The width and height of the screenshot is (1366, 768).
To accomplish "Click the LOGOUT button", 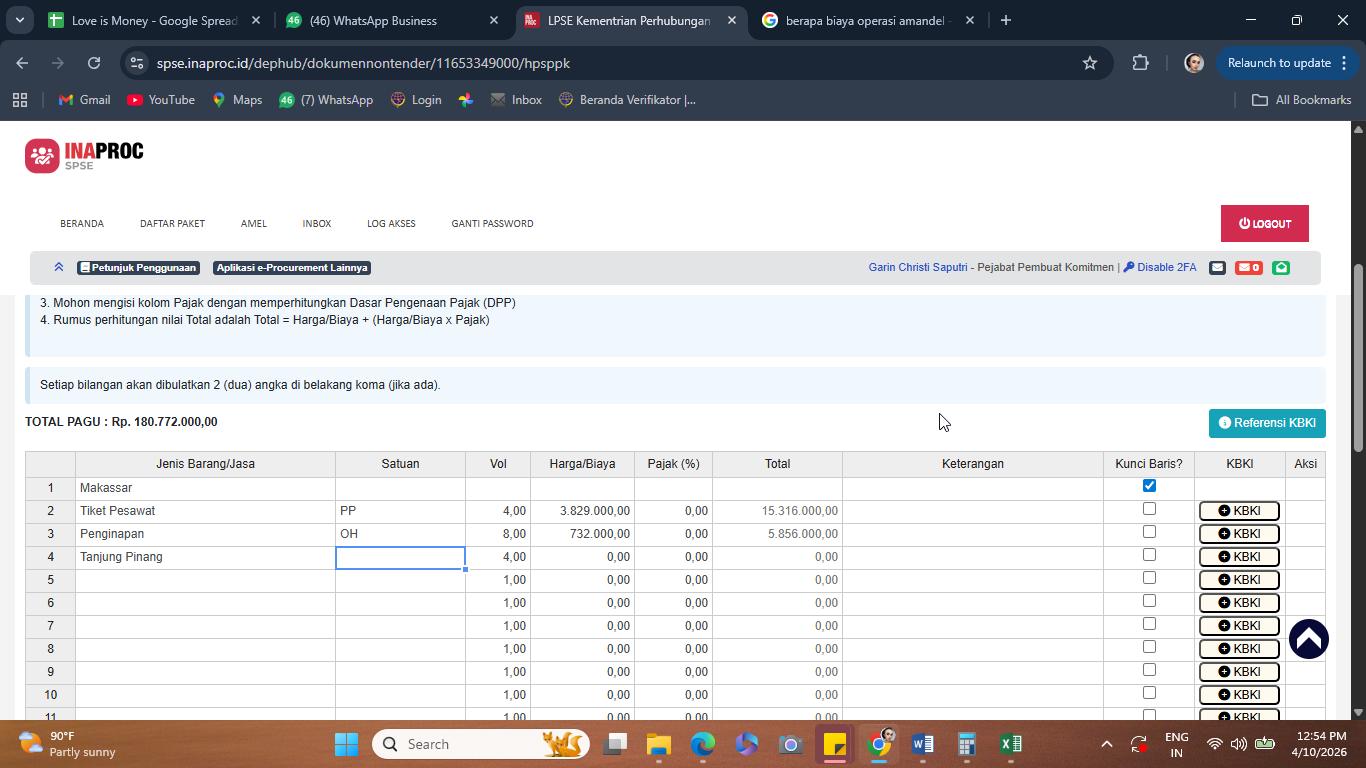I will tap(1264, 224).
